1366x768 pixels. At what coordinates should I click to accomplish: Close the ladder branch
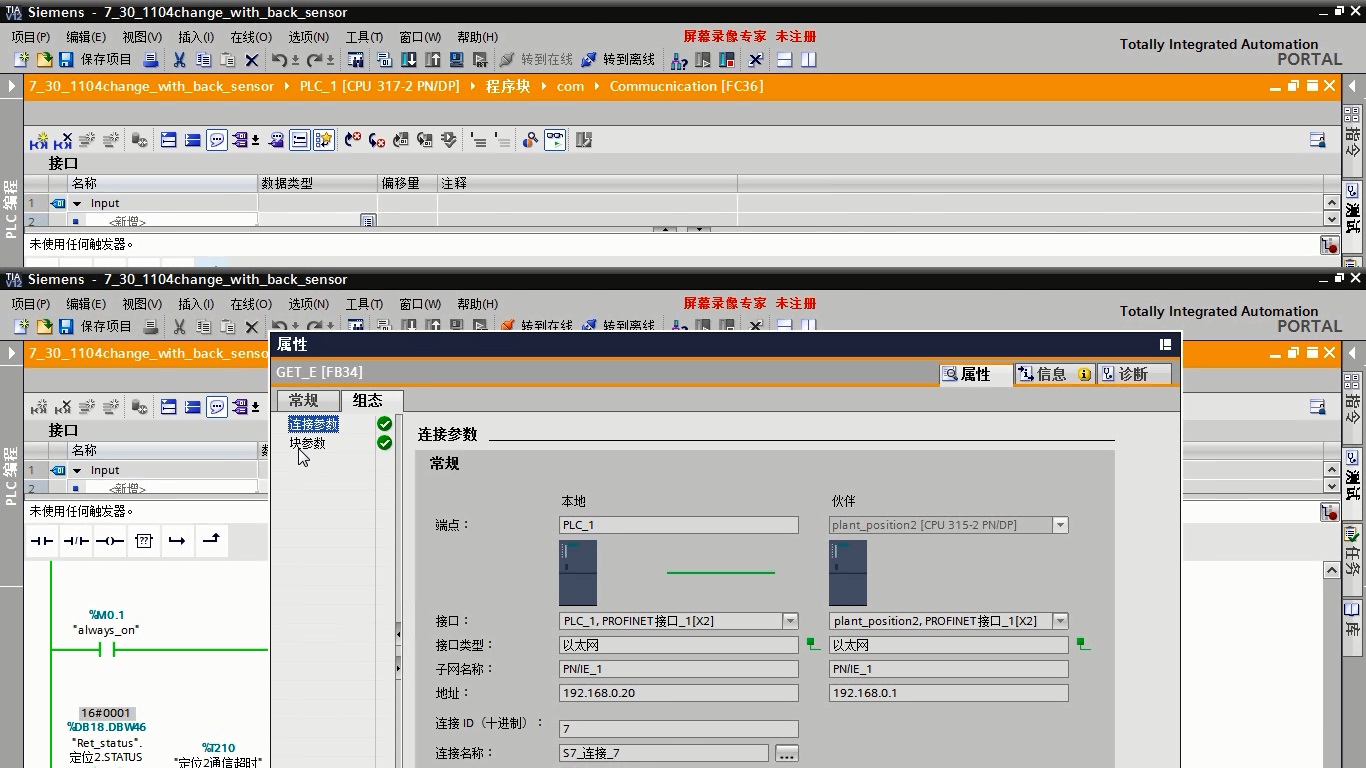coord(211,541)
